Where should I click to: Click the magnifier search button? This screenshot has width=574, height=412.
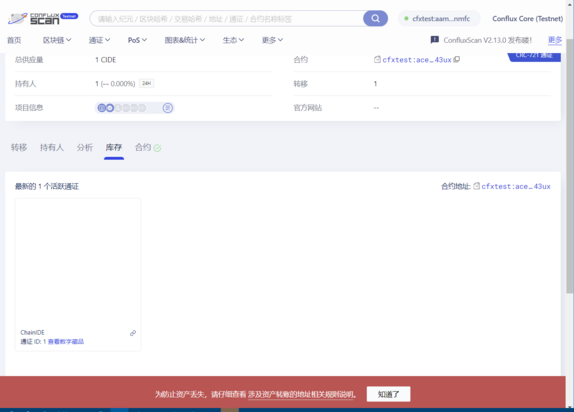coord(375,18)
